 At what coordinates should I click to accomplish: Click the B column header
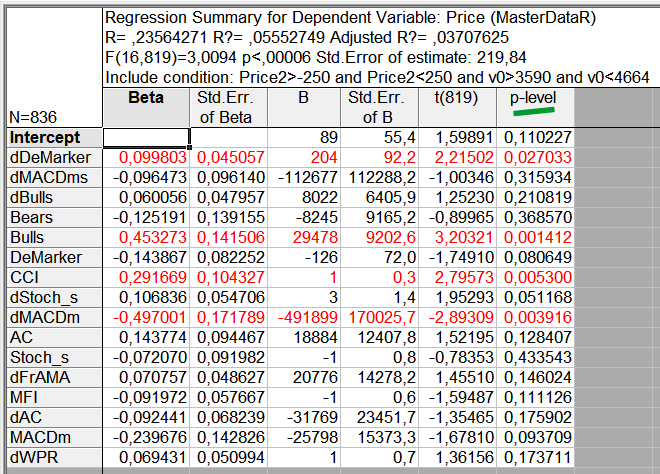[304, 107]
